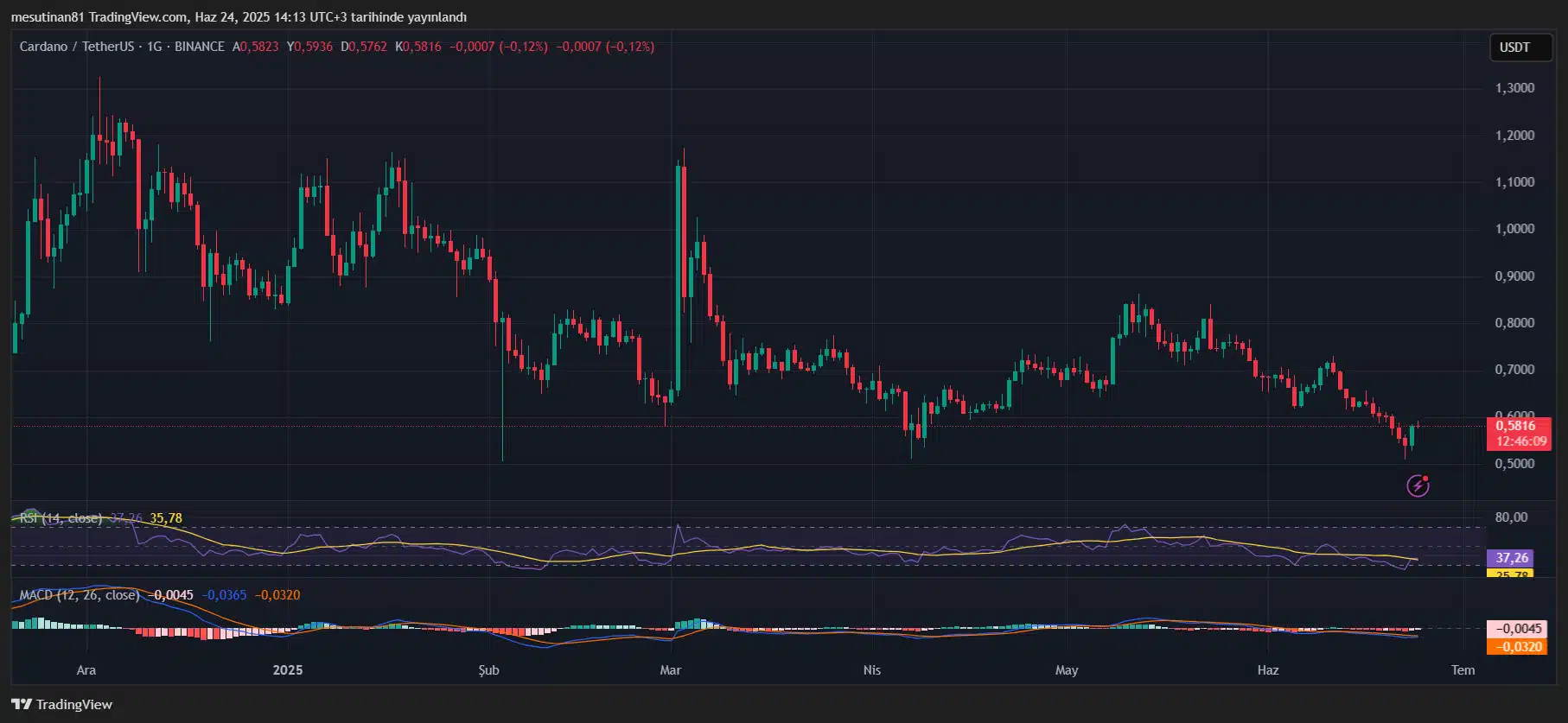Click the 80,00 level on RSI scale
Viewport: 1568px width, 723px height.
point(1511,517)
